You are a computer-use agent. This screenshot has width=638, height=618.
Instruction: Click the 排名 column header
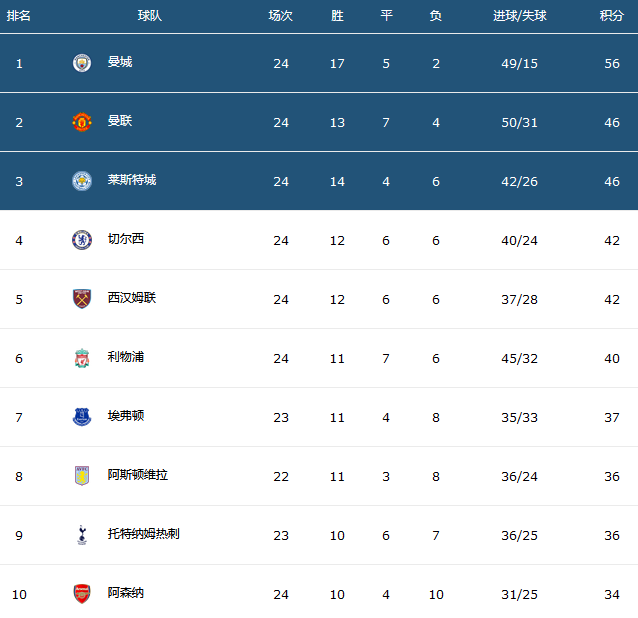[19, 16]
